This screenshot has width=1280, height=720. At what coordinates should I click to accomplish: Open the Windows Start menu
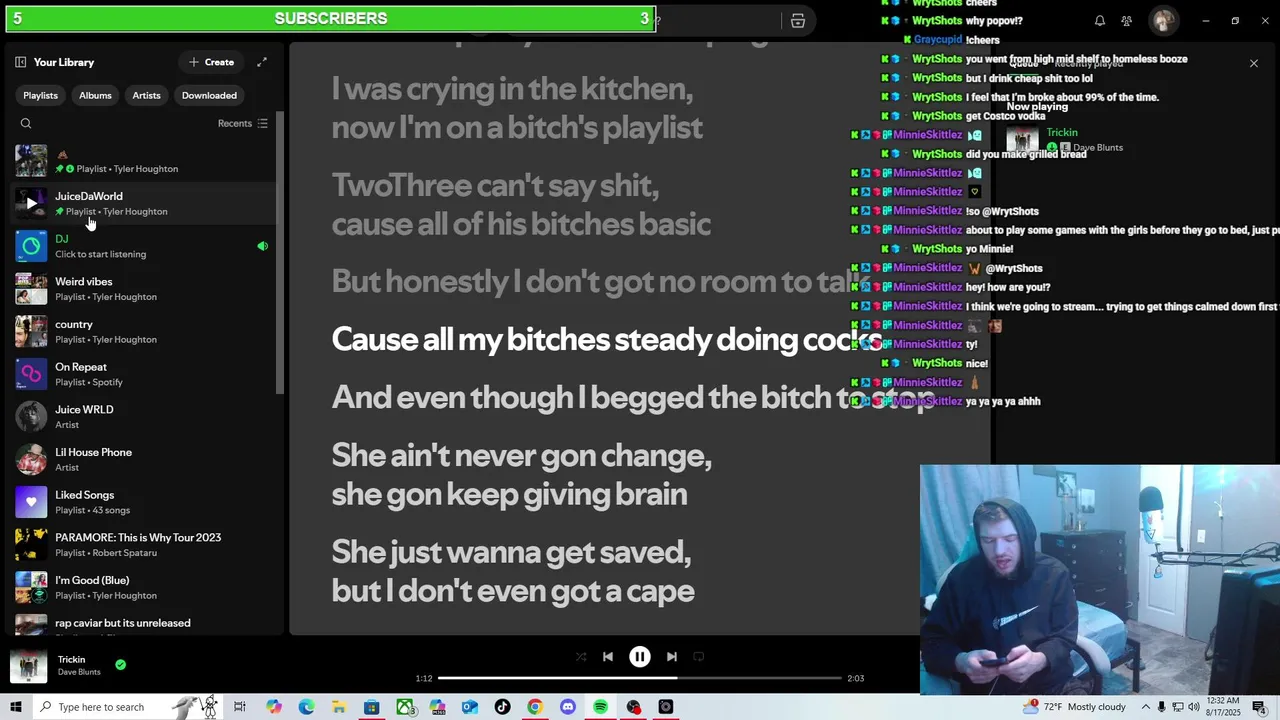tap(16, 707)
